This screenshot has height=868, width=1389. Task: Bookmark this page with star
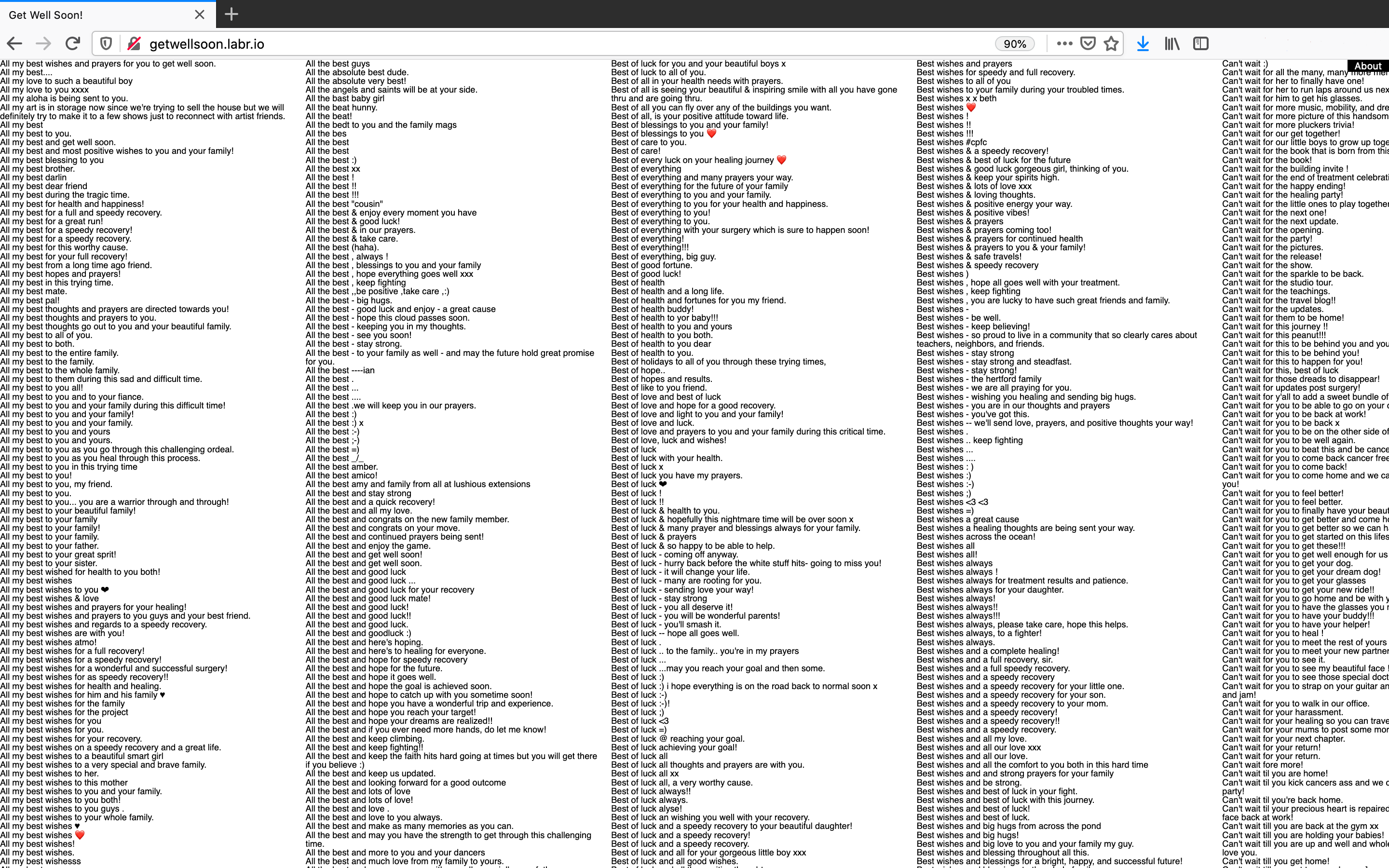pos(1111,43)
